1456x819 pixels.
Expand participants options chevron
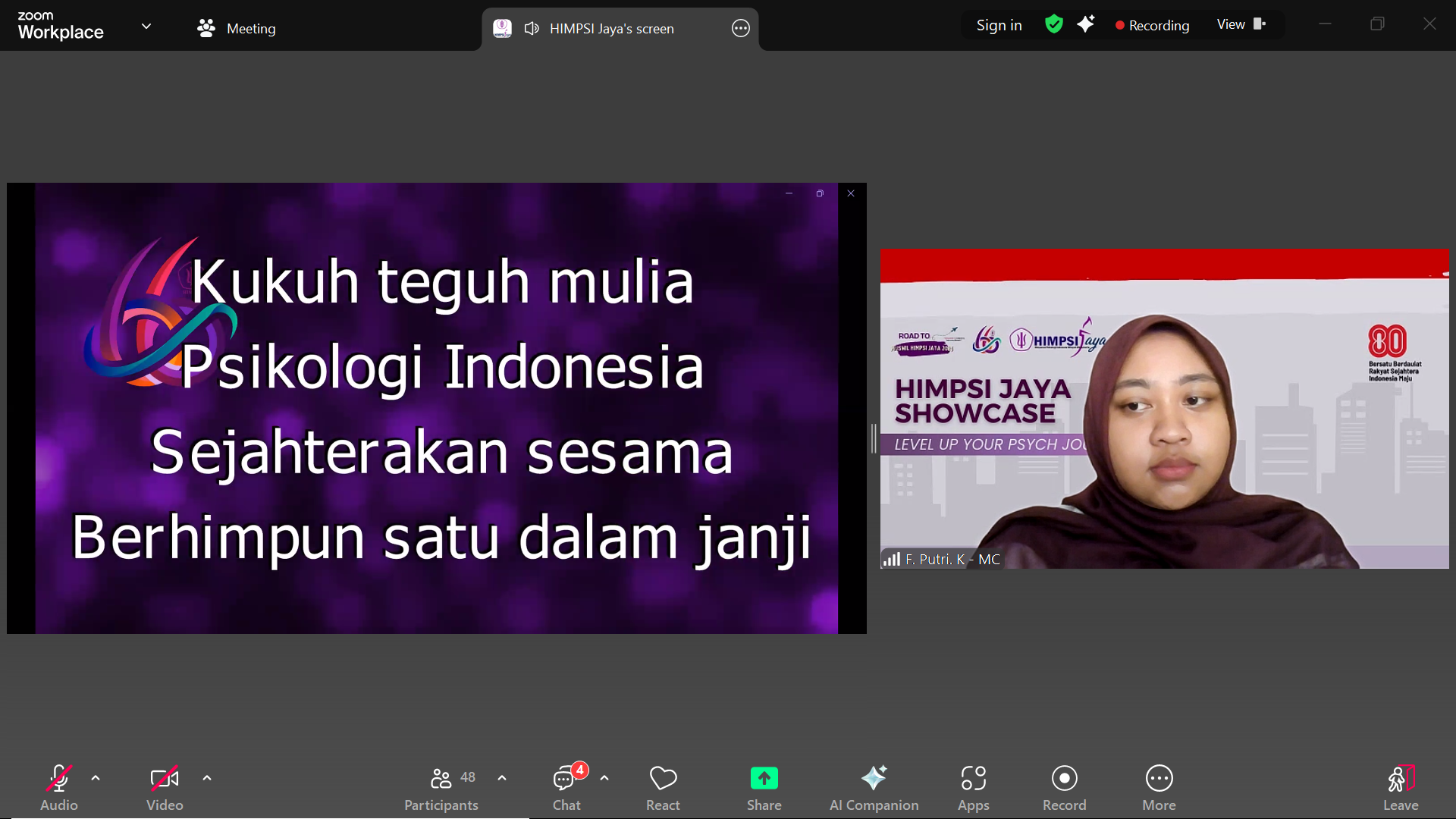[x=502, y=778]
